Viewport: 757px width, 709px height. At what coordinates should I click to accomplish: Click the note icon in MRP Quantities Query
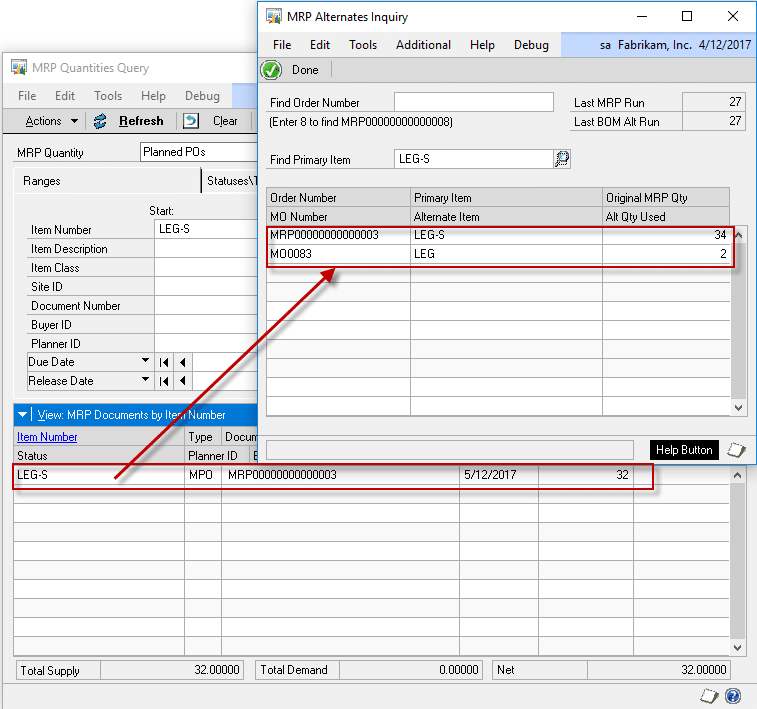(708, 696)
